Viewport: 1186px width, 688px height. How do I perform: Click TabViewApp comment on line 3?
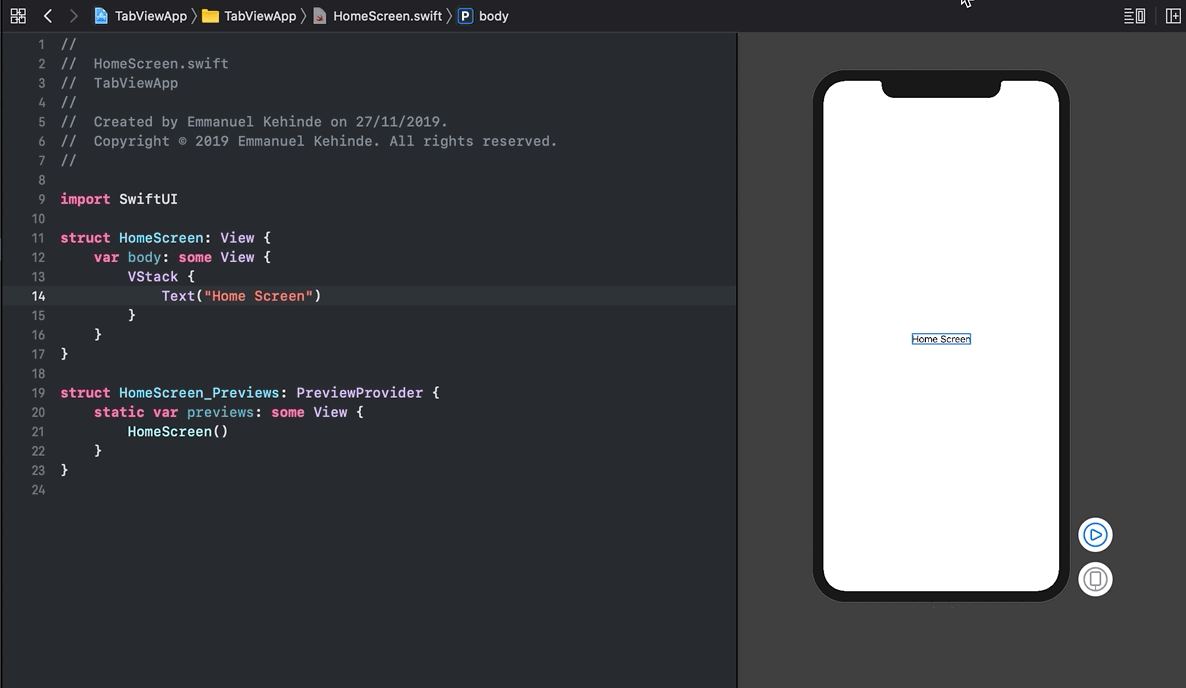[x=120, y=83]
